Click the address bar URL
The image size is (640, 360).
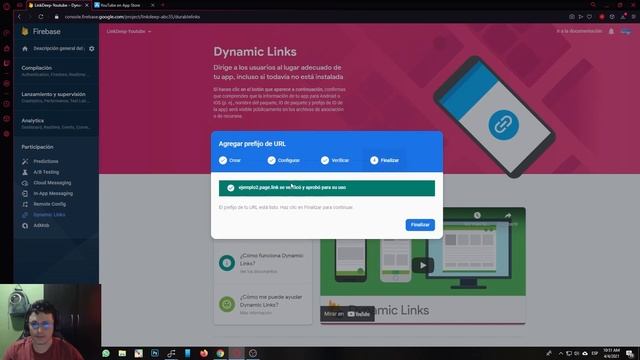(132, 17)
